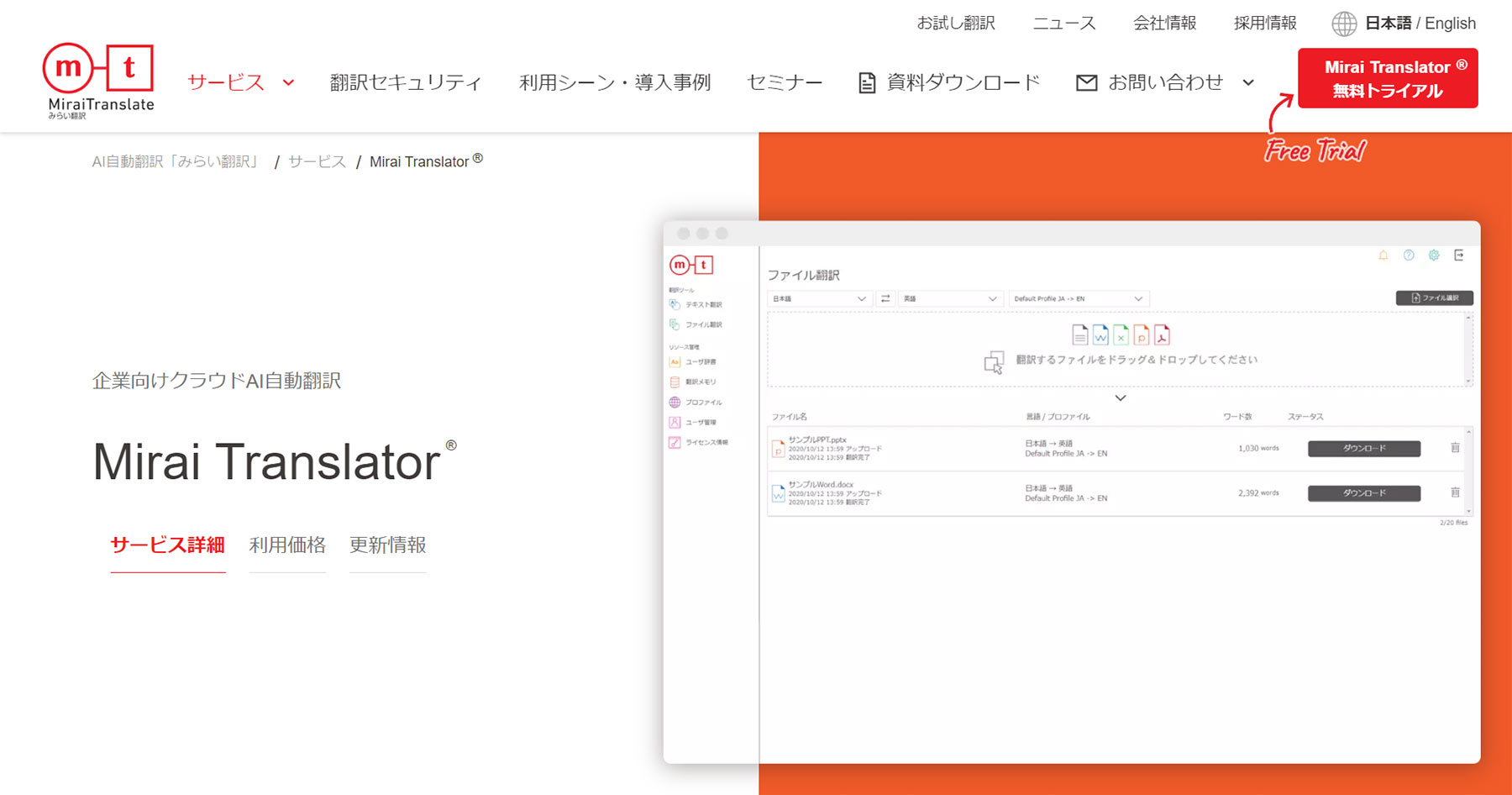The image size is (1512, 795).
Task: Open プロファイル in the mockup sidebar
Action: (x=696, y=402)
